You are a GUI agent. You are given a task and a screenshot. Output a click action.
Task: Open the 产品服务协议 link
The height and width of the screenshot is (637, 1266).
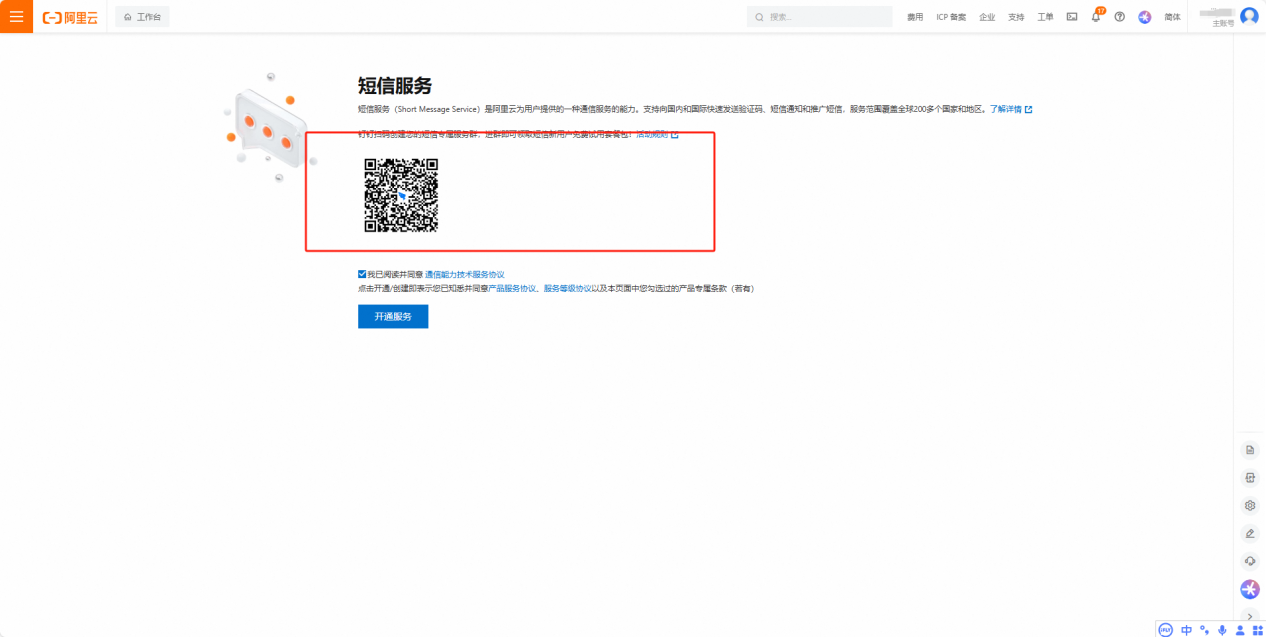513,288
